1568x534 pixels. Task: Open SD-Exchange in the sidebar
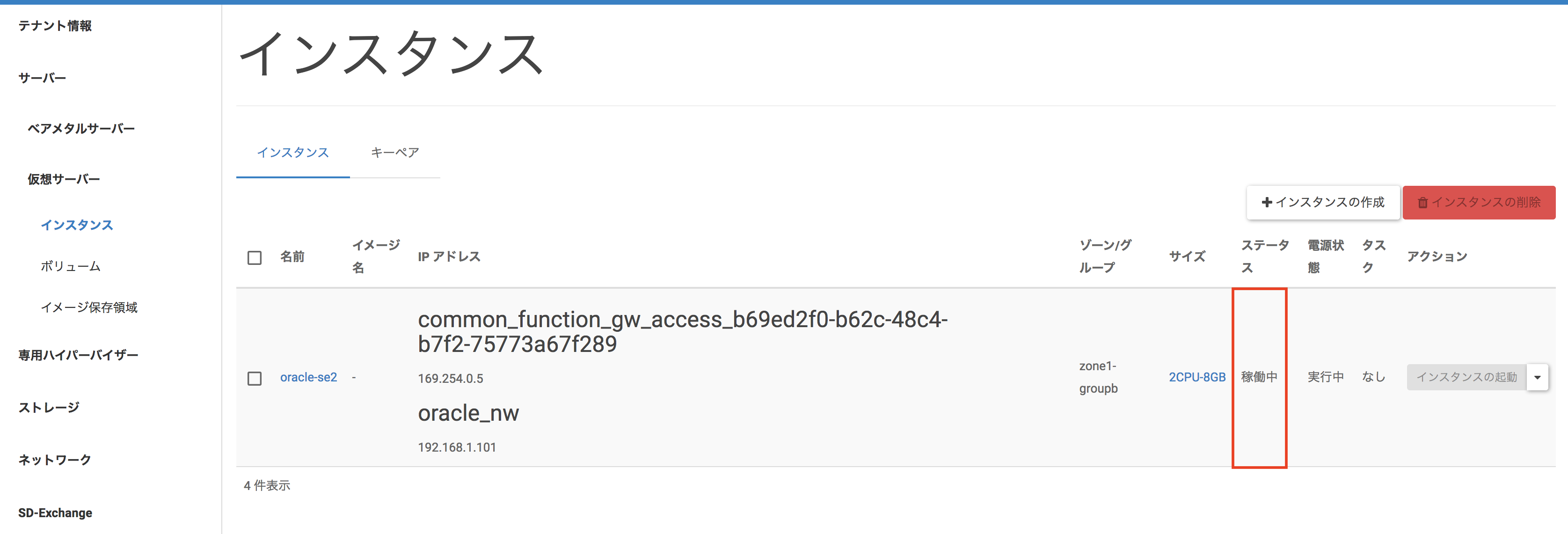[x=55, y=512]
